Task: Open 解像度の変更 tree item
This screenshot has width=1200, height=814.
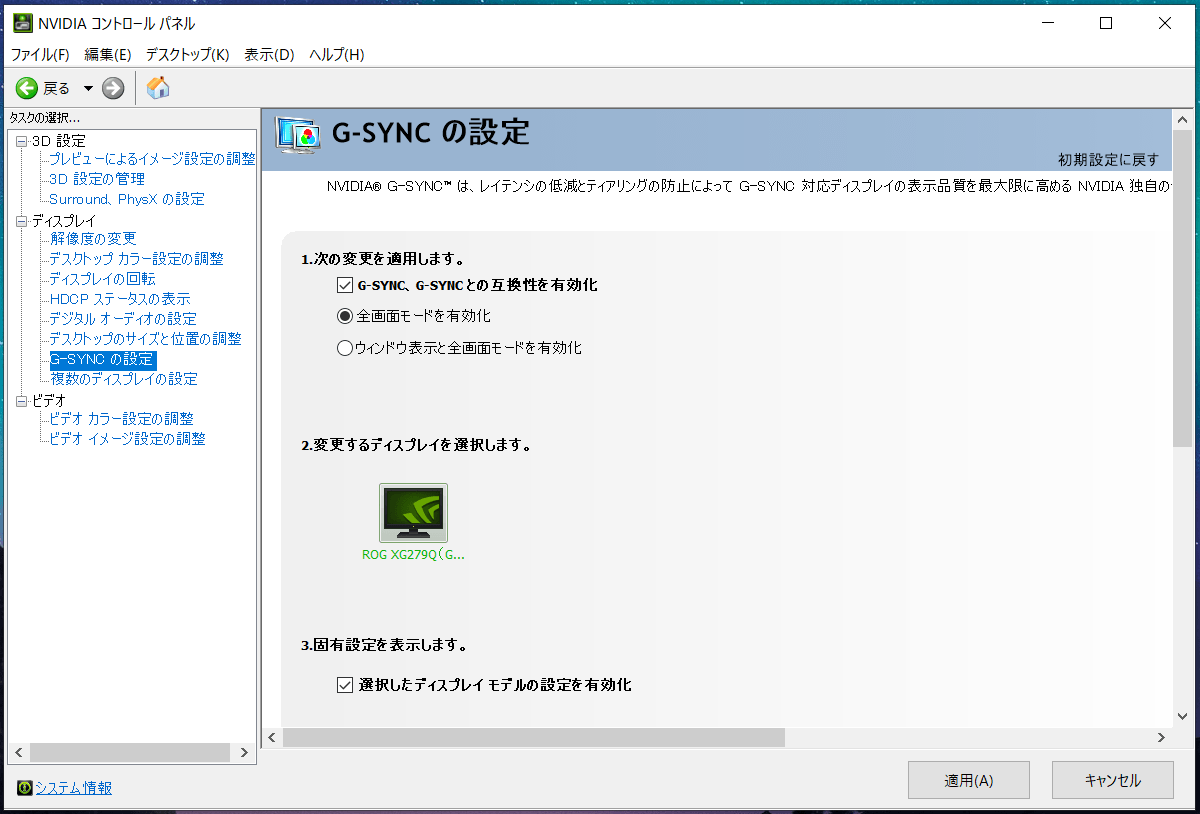Action: pos(93,239)
